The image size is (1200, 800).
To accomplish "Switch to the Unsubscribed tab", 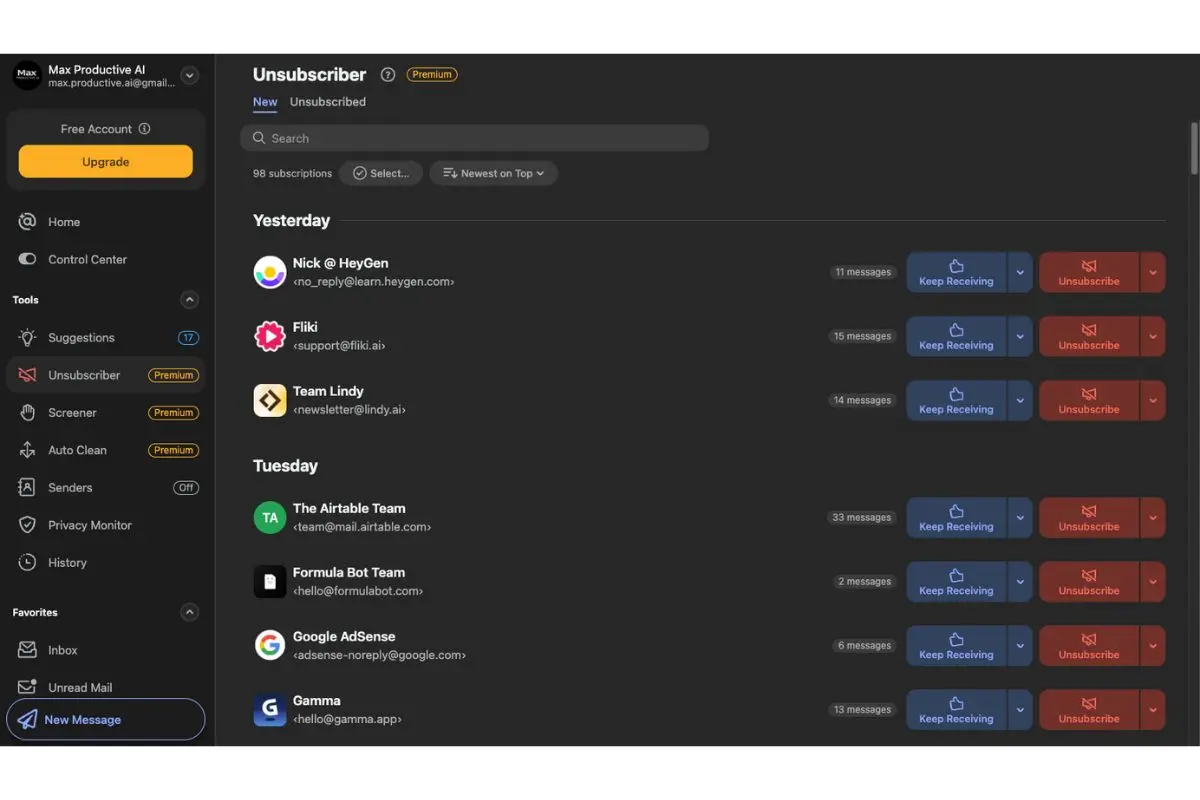I will tap(328, 102).
